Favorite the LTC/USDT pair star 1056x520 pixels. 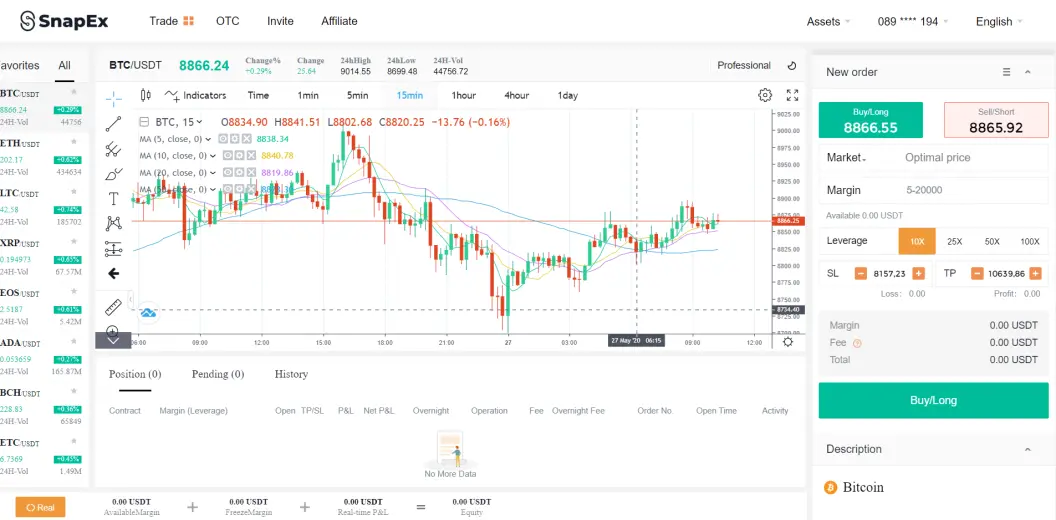(x=73, y=192)
